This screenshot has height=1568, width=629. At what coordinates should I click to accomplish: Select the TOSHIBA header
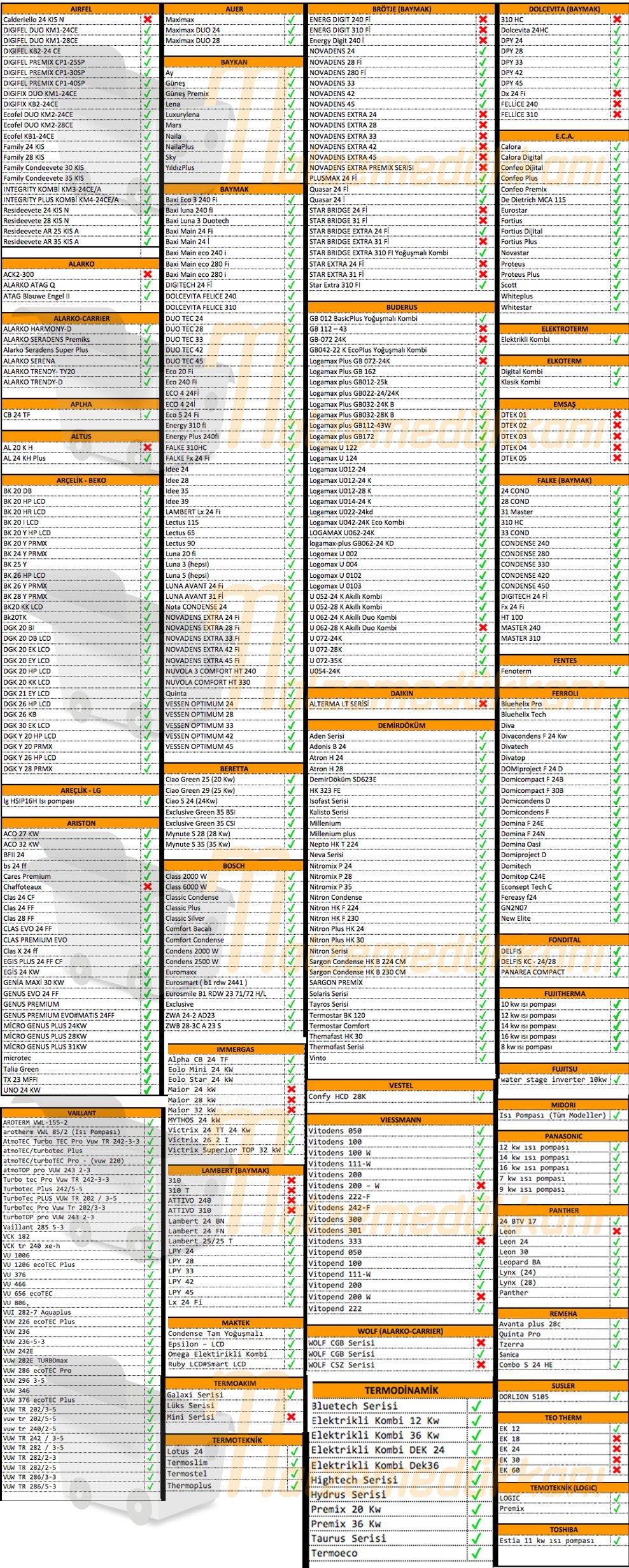tap(563, 1530)
